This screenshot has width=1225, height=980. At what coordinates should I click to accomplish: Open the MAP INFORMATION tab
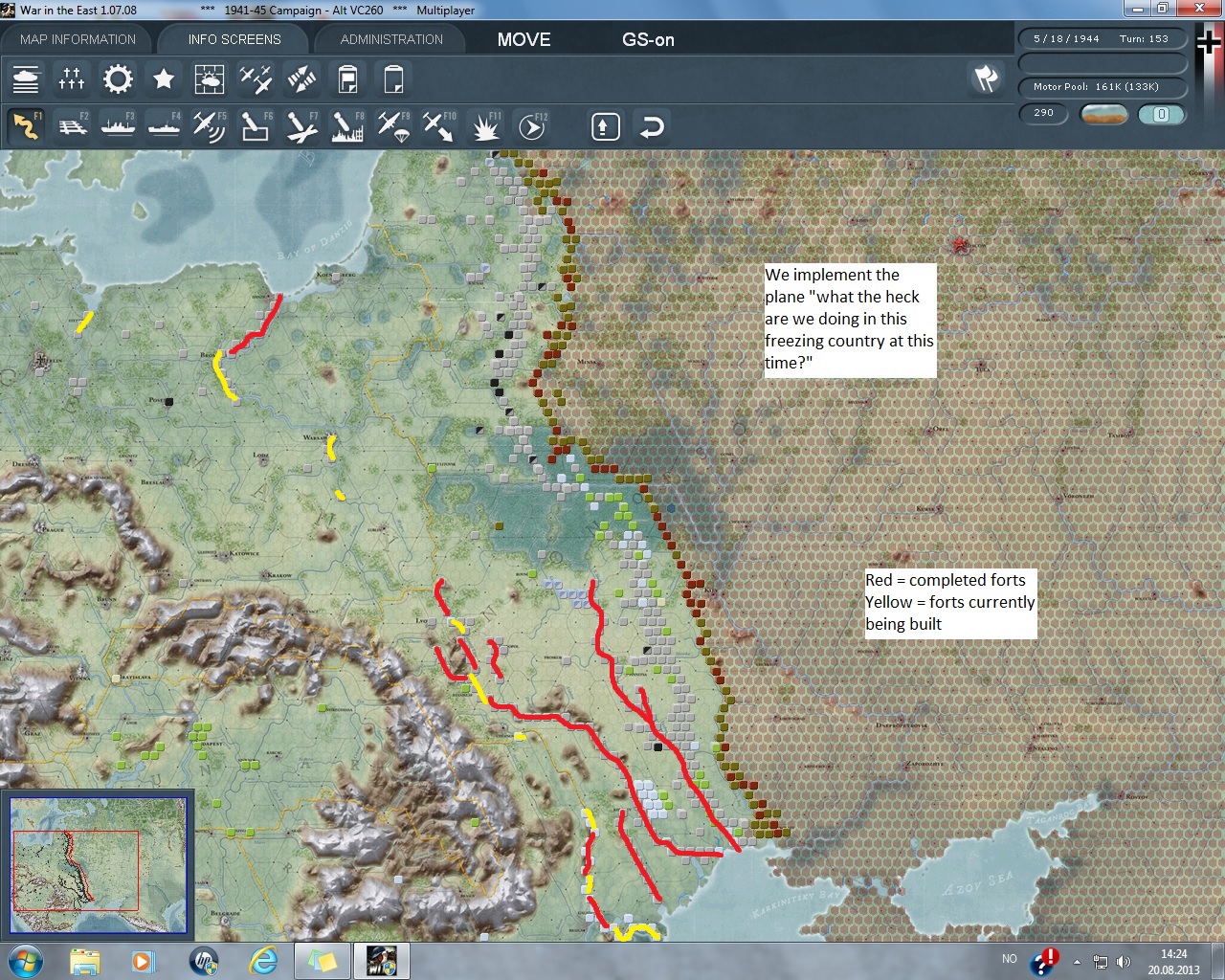pyautogui.click(x=78, y=39)
